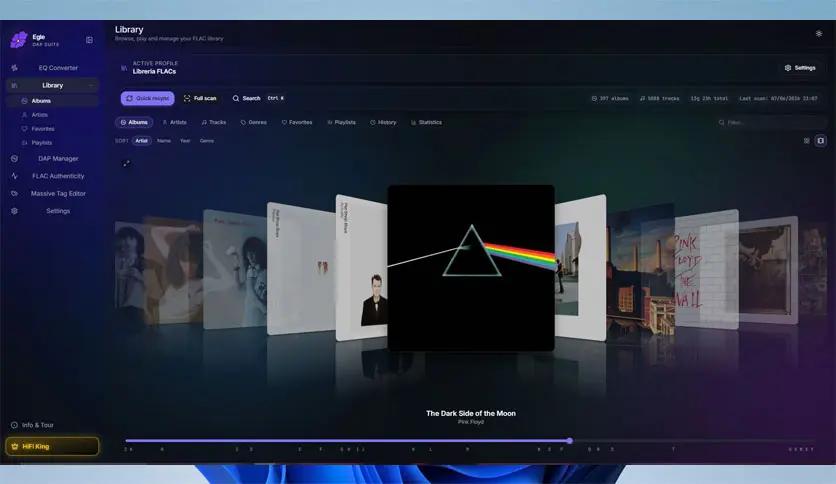Sort albums by Year

[x=185, y=141]
